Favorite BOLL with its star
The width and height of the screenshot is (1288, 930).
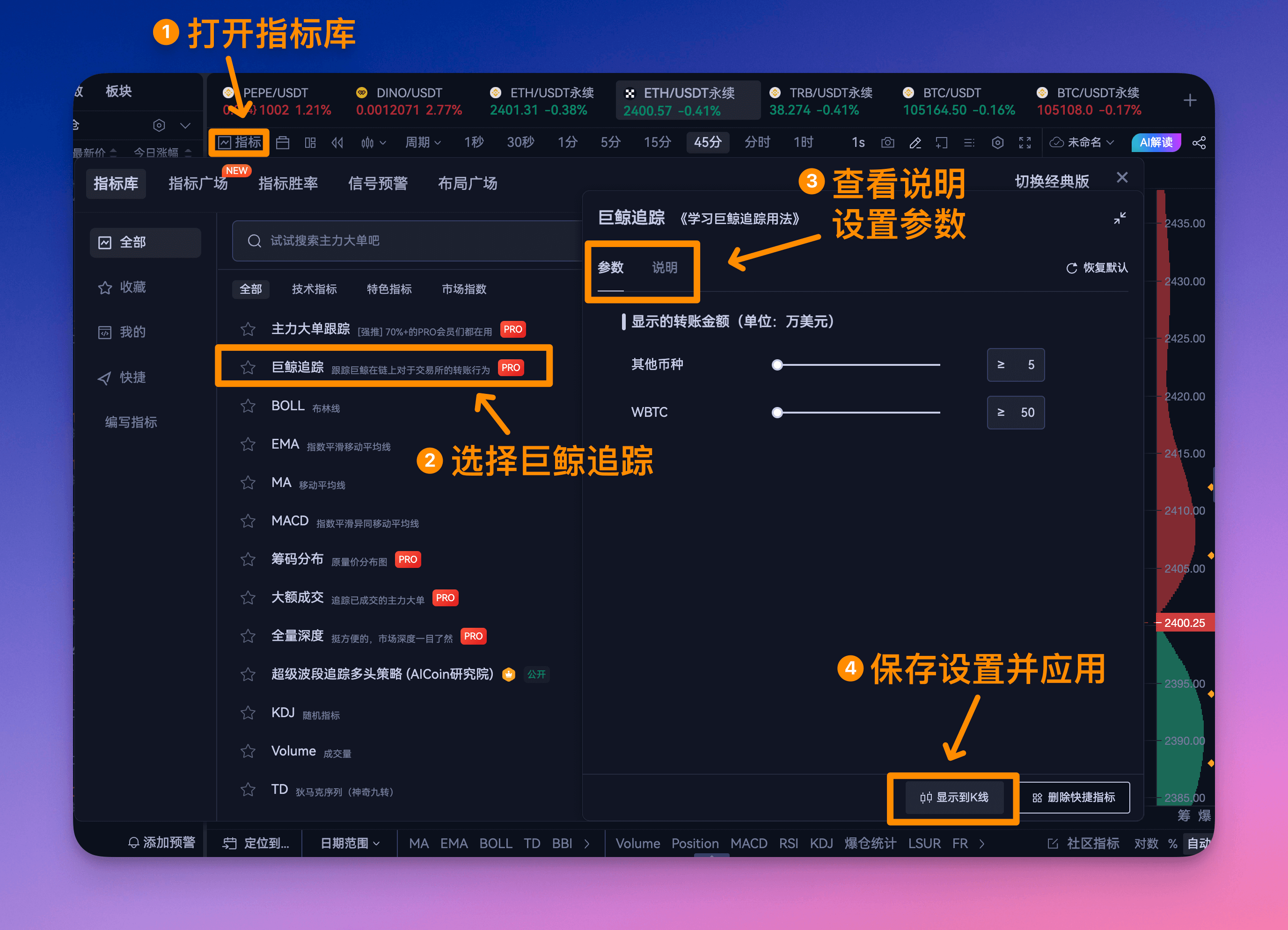248,406
